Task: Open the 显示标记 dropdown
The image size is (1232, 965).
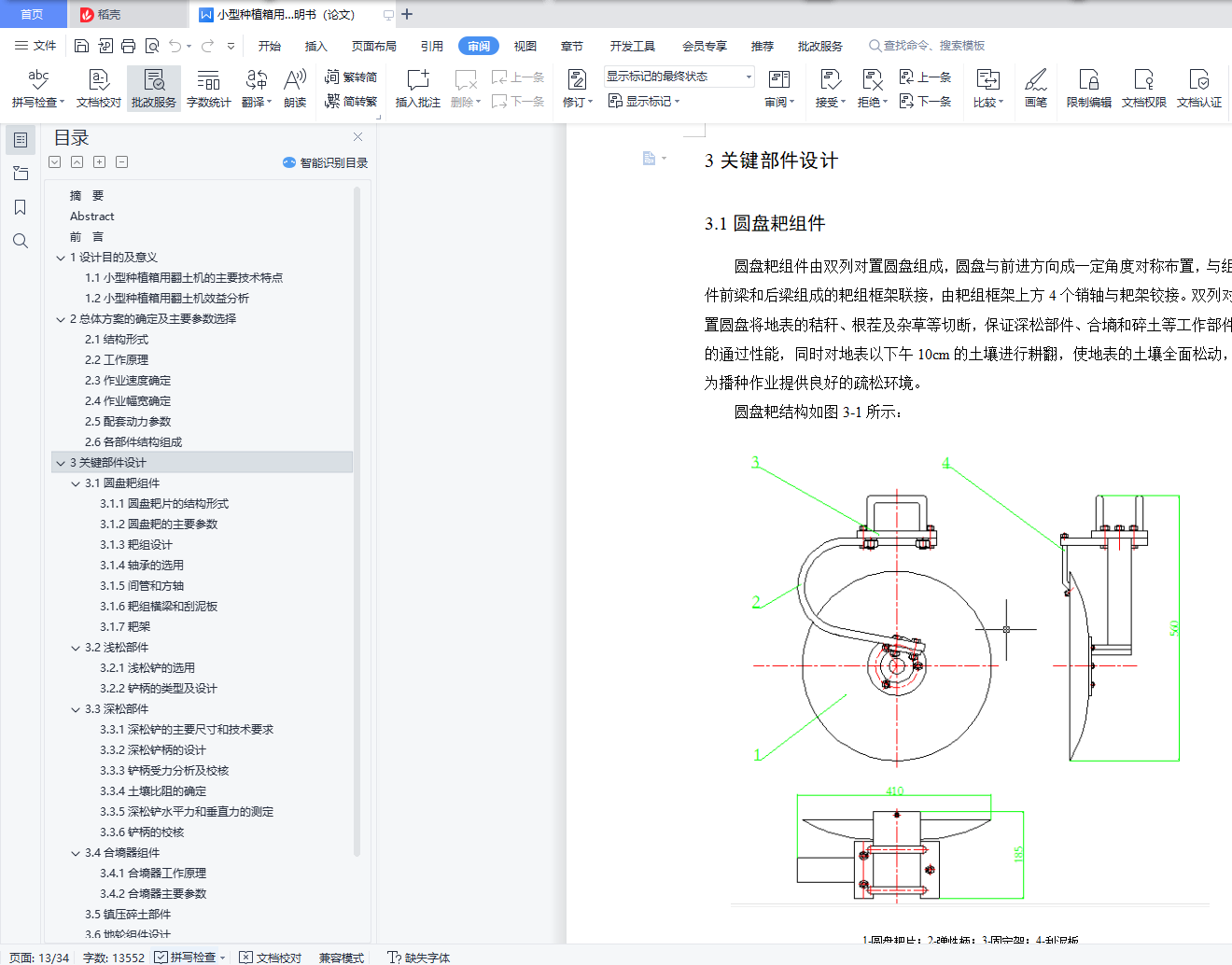Action: click(x=644, y=101)
